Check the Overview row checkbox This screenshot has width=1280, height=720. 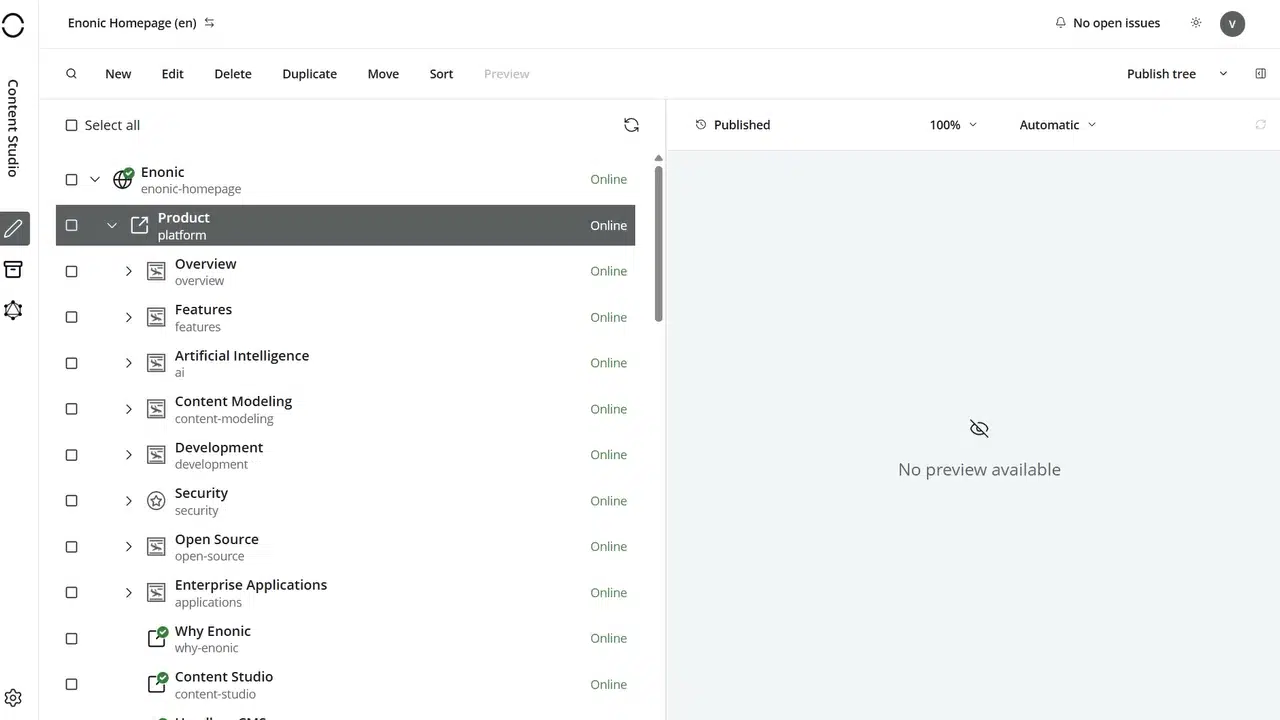coord(71,271)
